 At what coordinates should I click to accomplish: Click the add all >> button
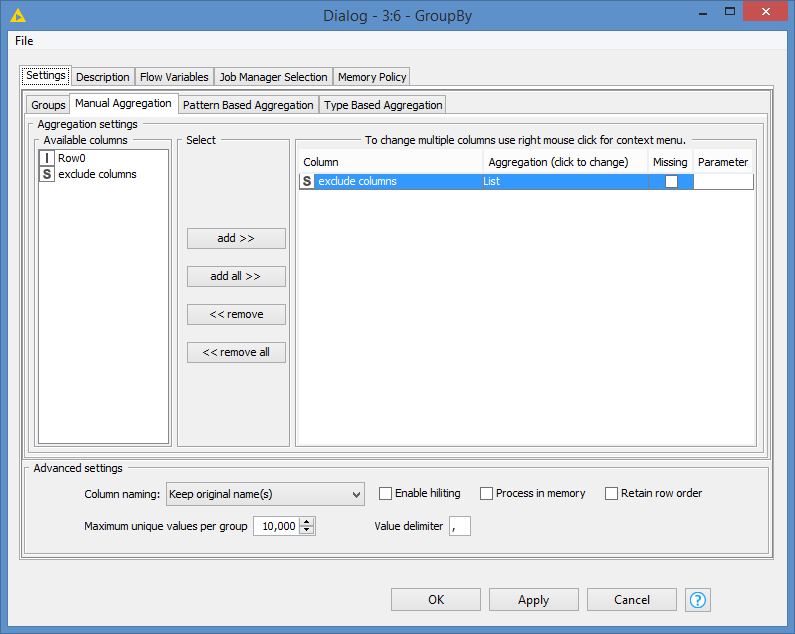click(x=236, y=276)
